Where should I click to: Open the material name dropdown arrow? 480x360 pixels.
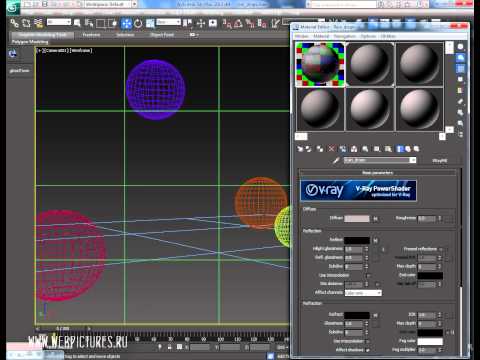(413, 160)
